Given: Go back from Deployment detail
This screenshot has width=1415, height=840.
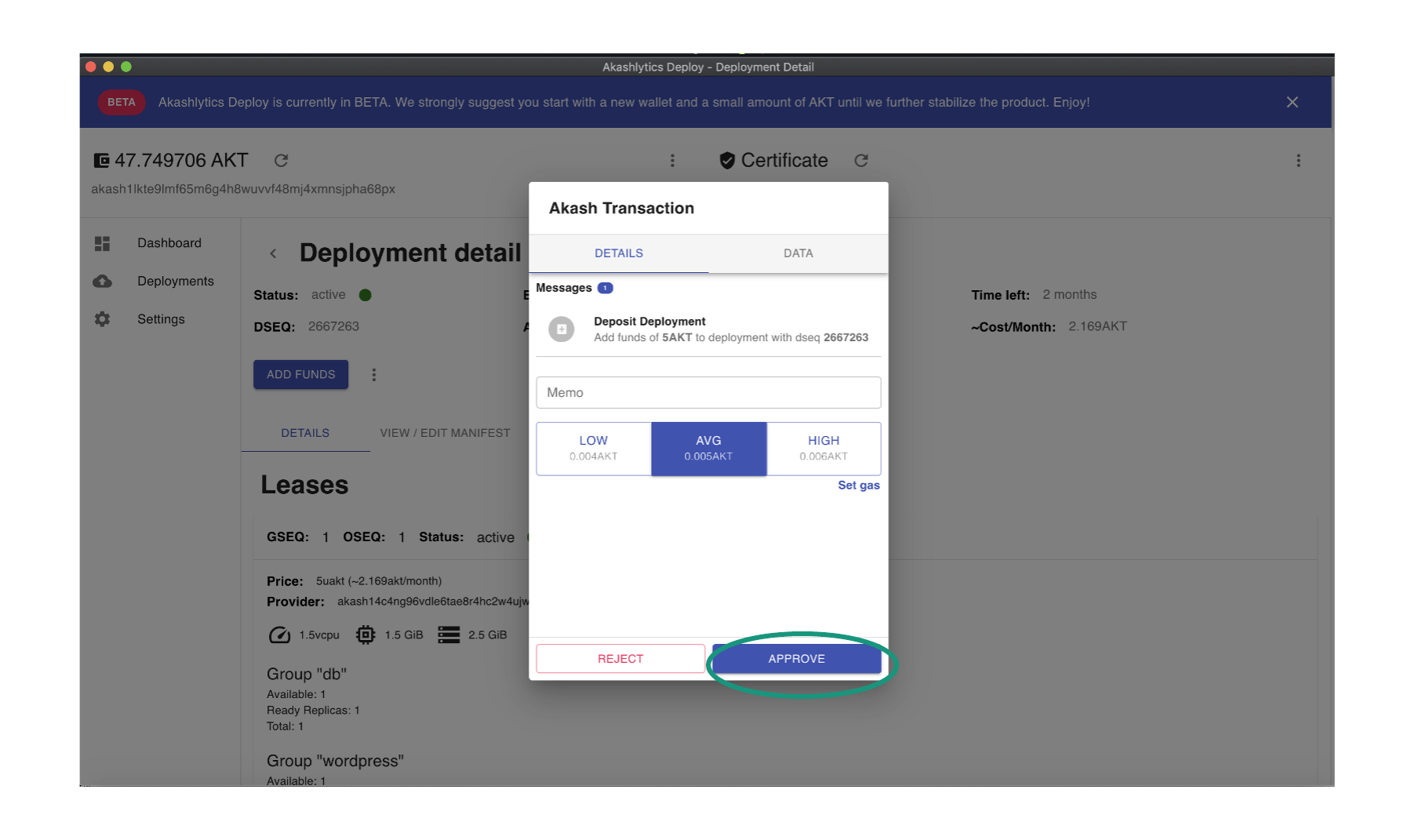Looking at the screenshot, I should pyautogui.click(x=273, y=253).
